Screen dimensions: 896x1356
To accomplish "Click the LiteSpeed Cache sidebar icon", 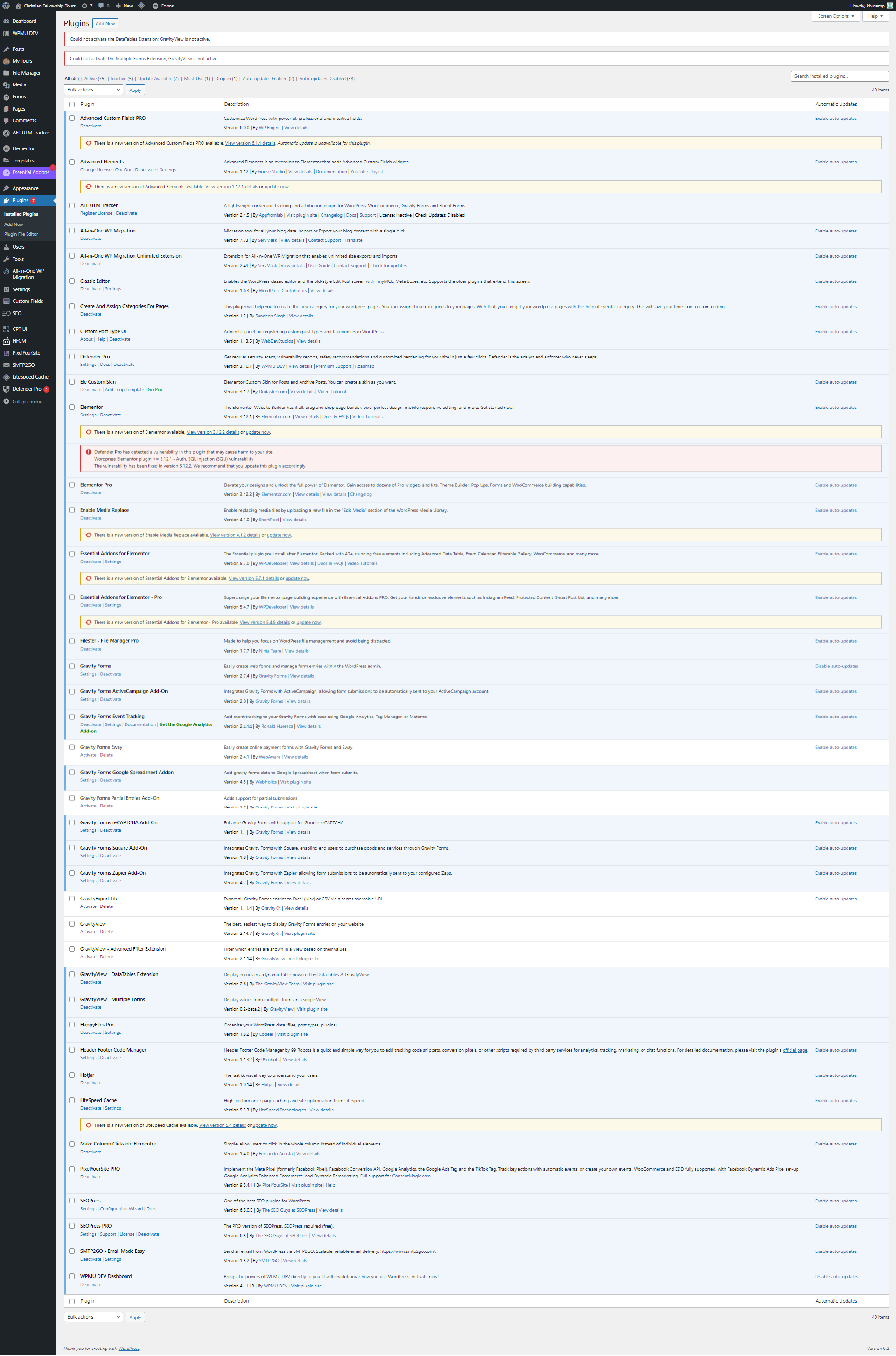I will click(6, 377).
